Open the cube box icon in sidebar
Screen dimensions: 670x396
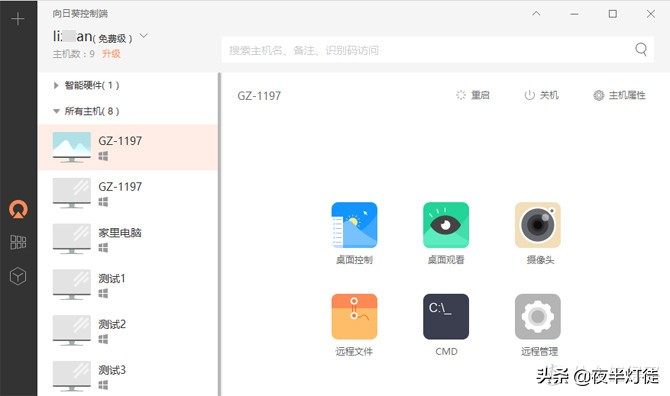[x=18, y=276]
